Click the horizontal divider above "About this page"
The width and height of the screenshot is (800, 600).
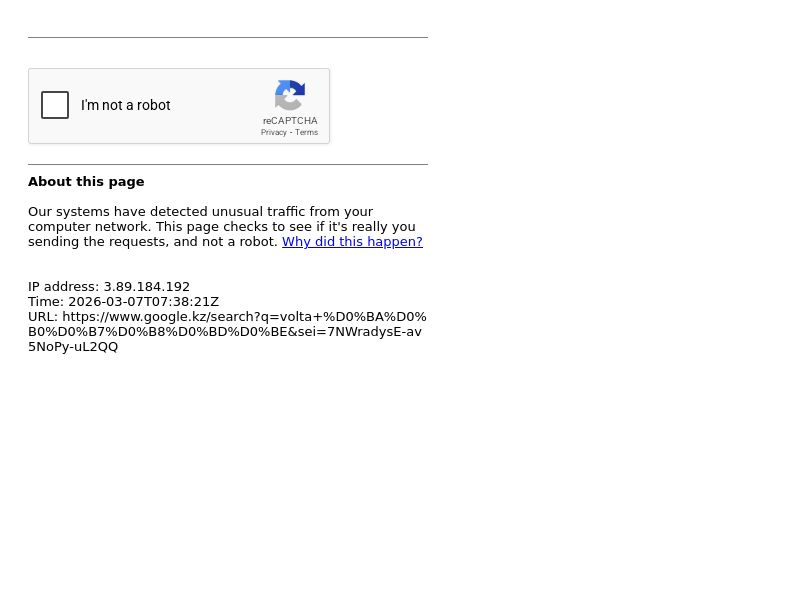228,164
